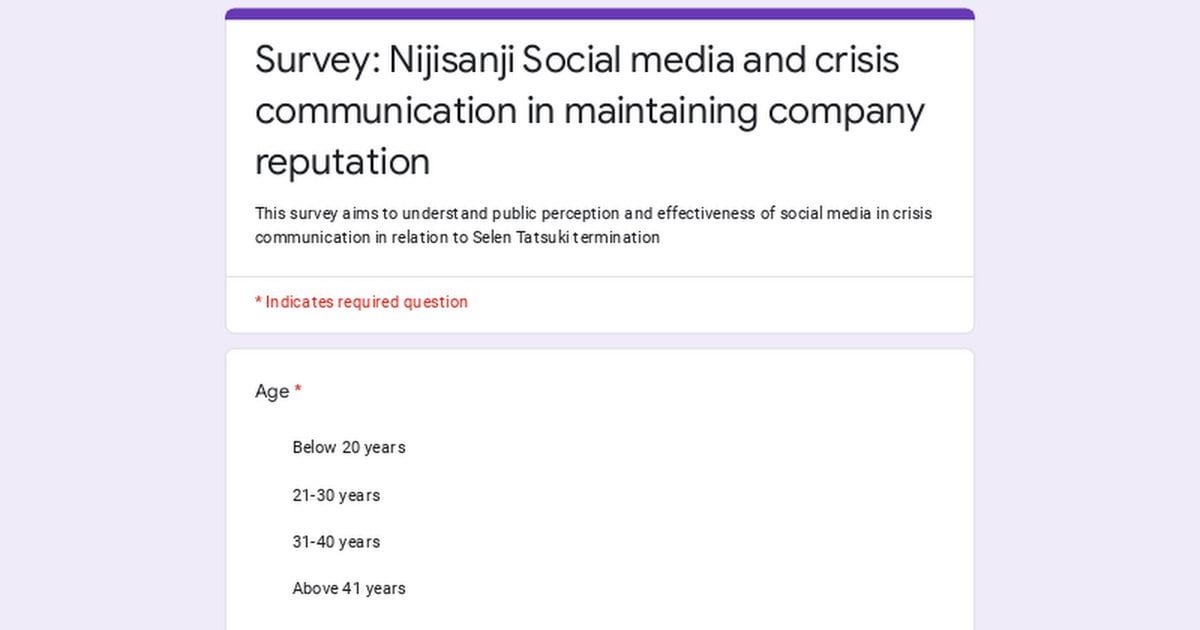Click the word "reputation" in the form title

coord(342,161)
